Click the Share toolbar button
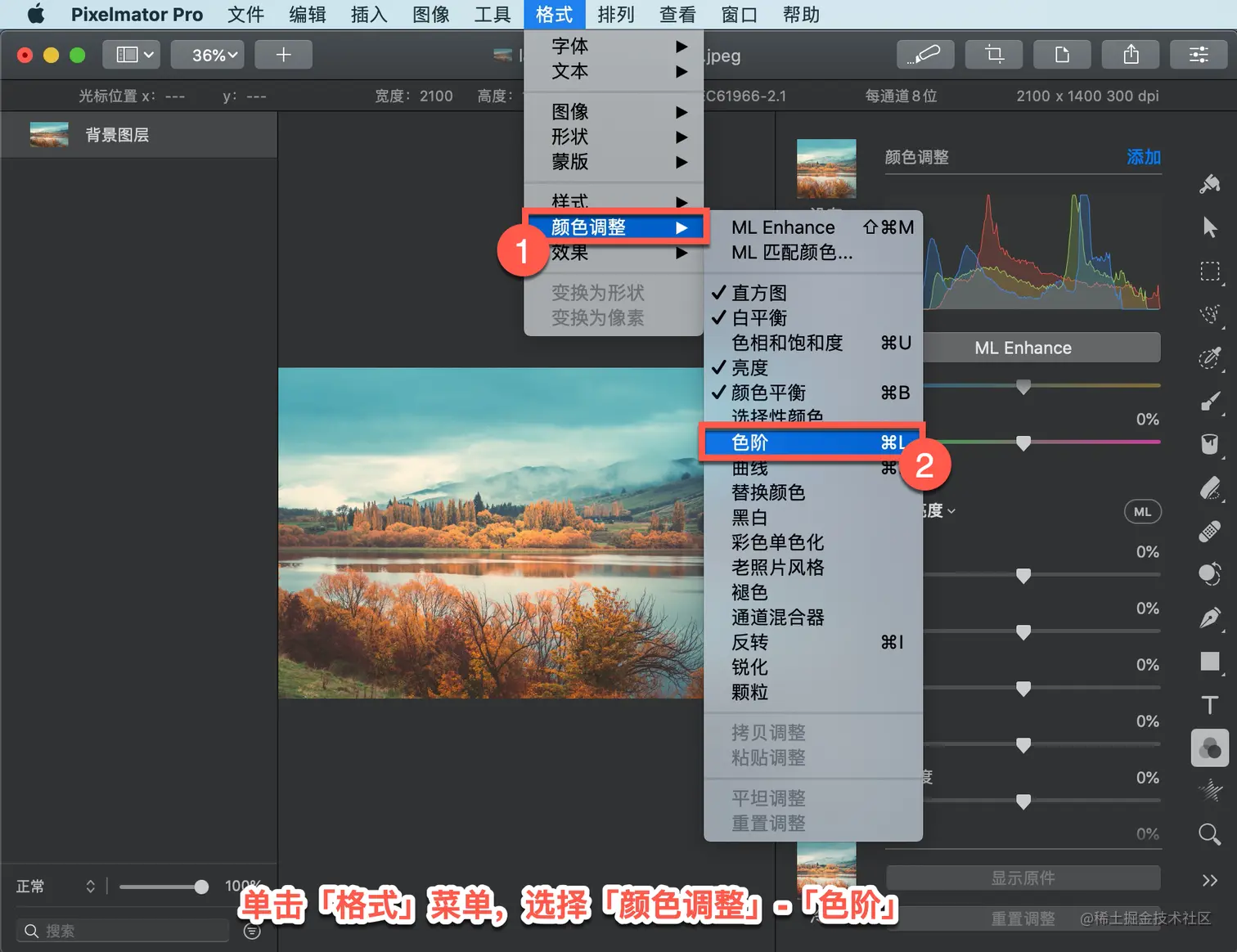The height and width of the screenshot is (952, 1237). tap(1131, 55)
